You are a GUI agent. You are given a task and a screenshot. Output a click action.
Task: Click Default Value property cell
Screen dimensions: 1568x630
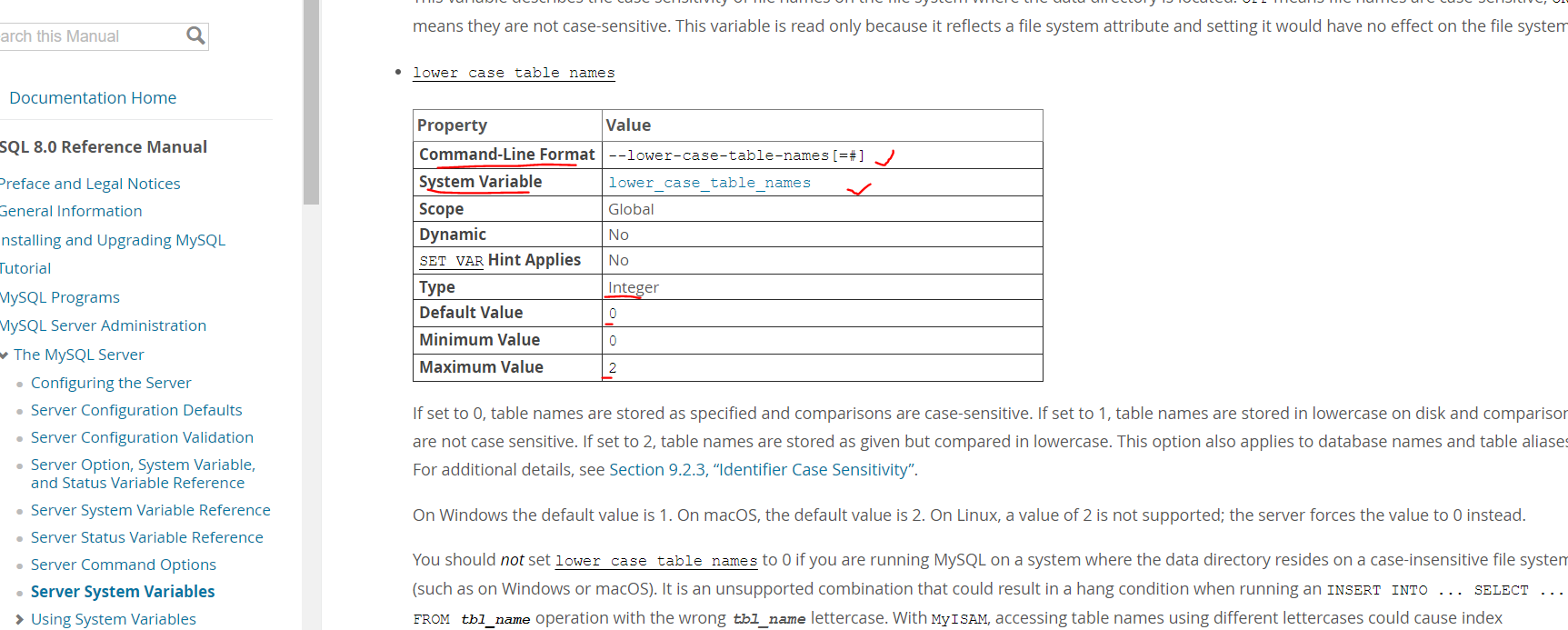(507, 313)
